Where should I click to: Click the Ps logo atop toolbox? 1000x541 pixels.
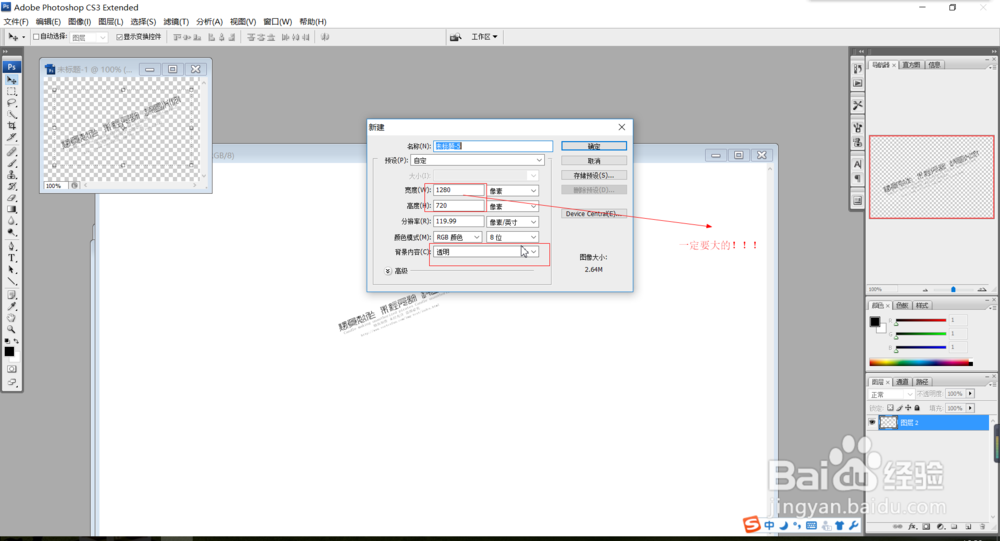[x=11, y=66]
